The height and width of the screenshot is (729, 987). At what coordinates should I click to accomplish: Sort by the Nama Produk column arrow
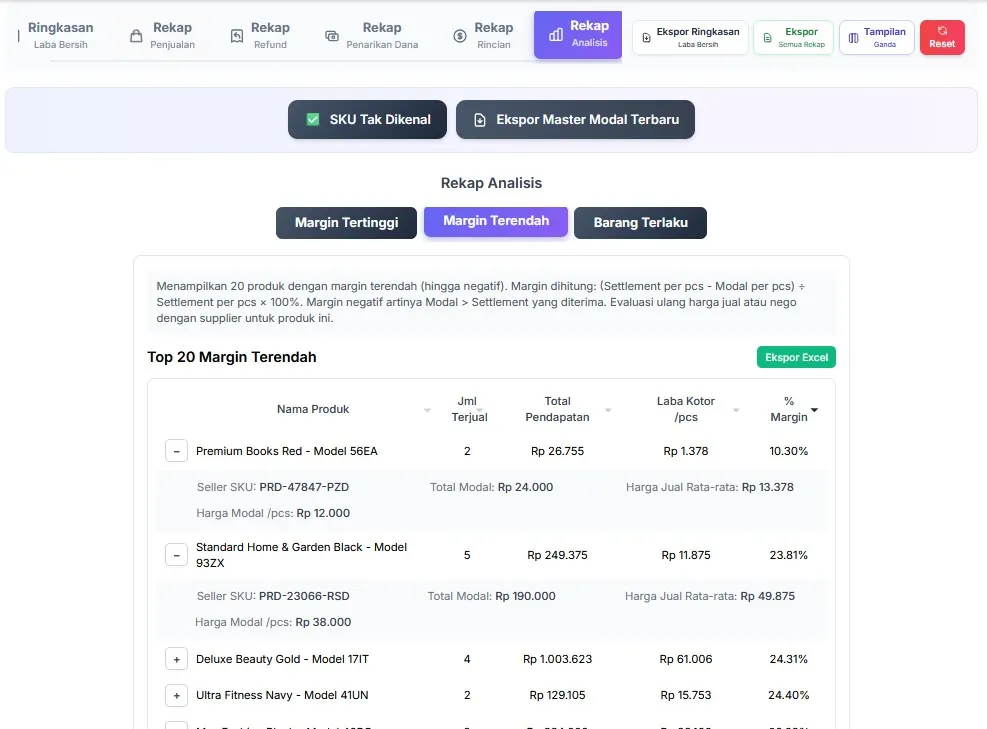(x=427, y=410)
